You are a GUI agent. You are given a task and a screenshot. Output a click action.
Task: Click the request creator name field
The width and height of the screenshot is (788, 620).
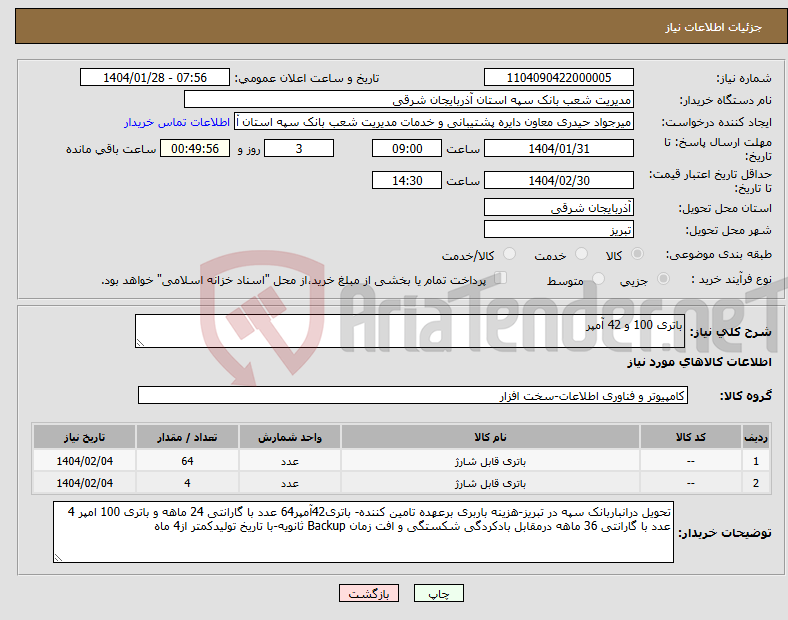tap(434, 122)
